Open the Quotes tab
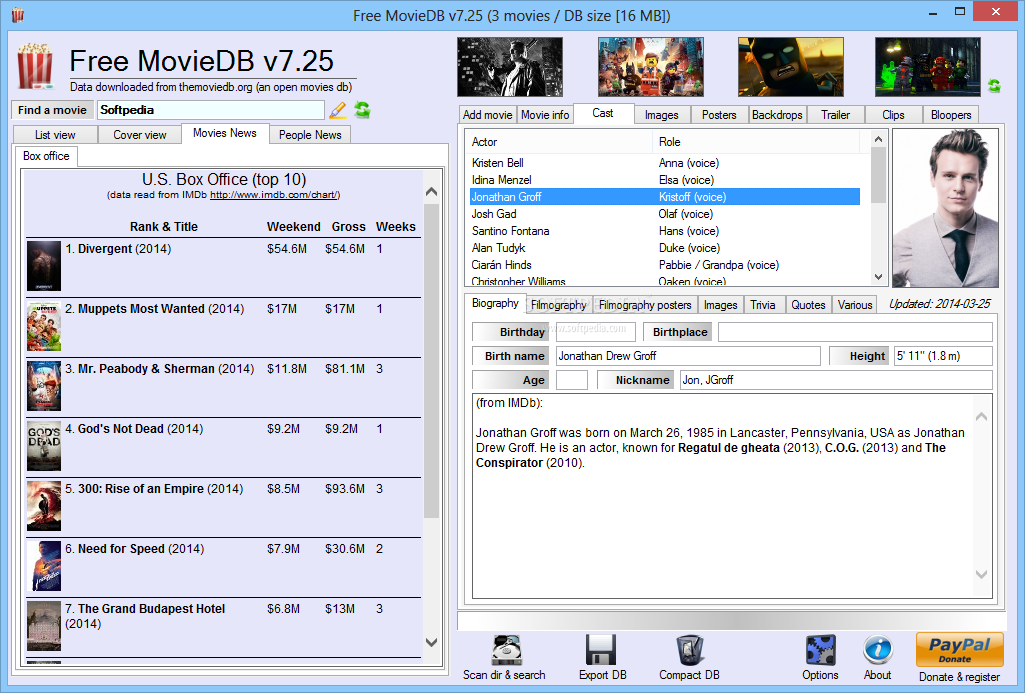This screenshot has height=693, width=1025. 809,305
